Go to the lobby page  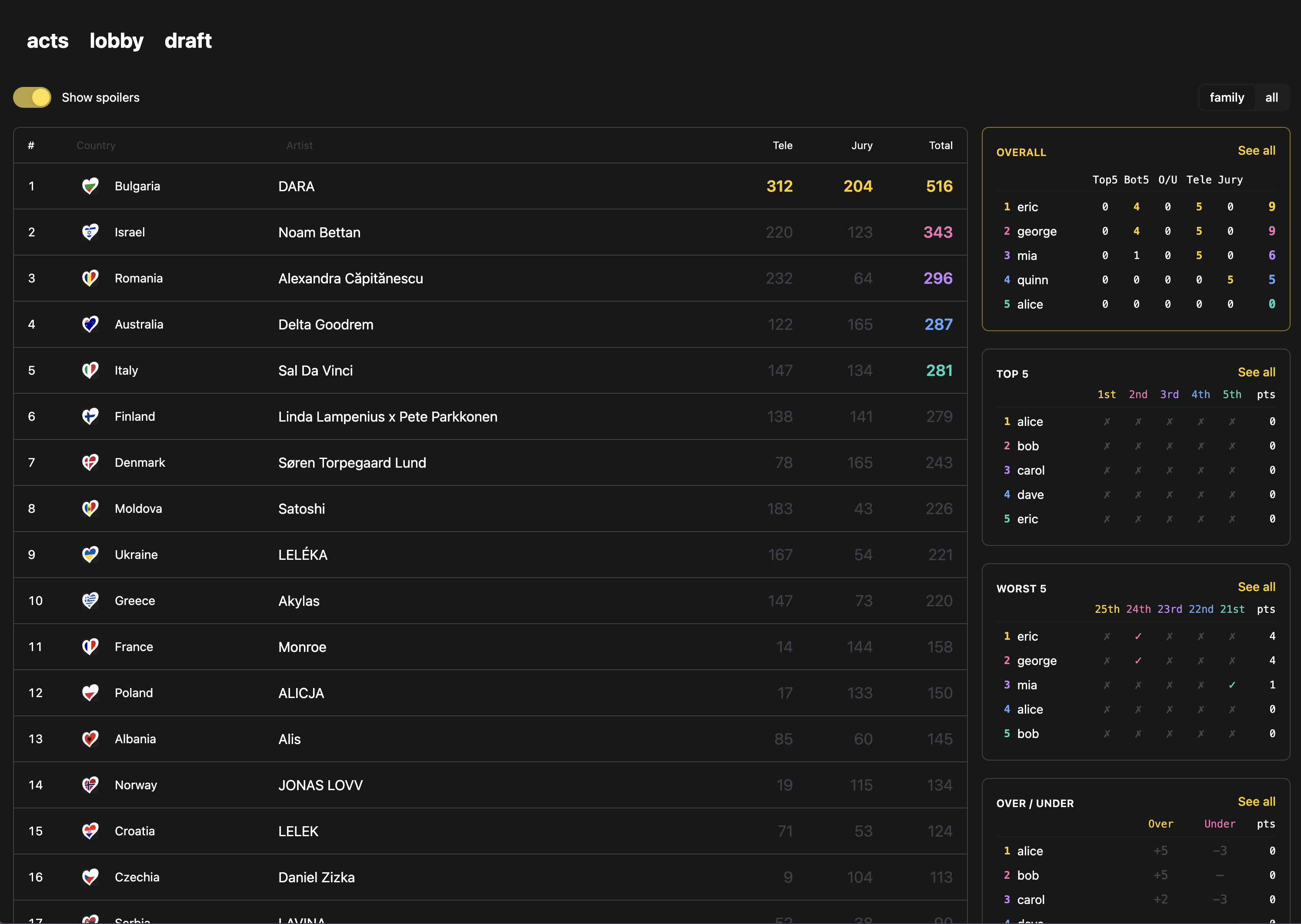coord(117,41)
